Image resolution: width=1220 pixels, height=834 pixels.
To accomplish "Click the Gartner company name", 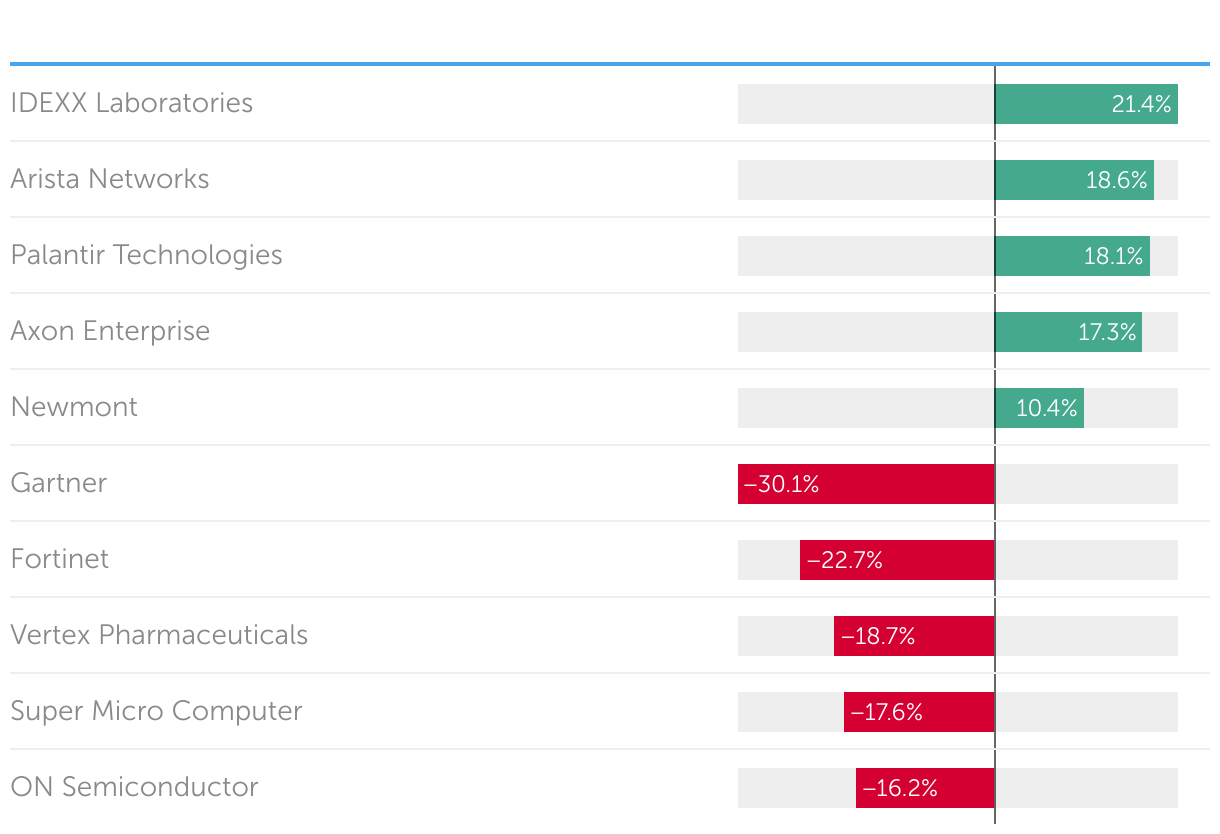I will (59, 483).
